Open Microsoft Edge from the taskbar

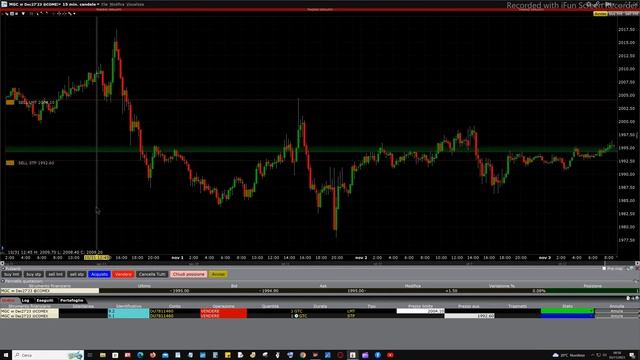click(x=140, y=355)
